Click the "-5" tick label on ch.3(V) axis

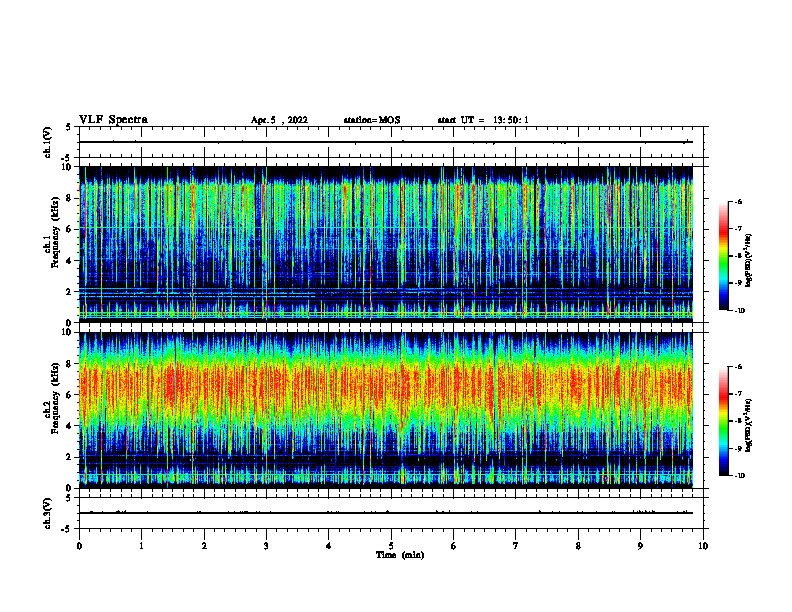click(67, 529)
